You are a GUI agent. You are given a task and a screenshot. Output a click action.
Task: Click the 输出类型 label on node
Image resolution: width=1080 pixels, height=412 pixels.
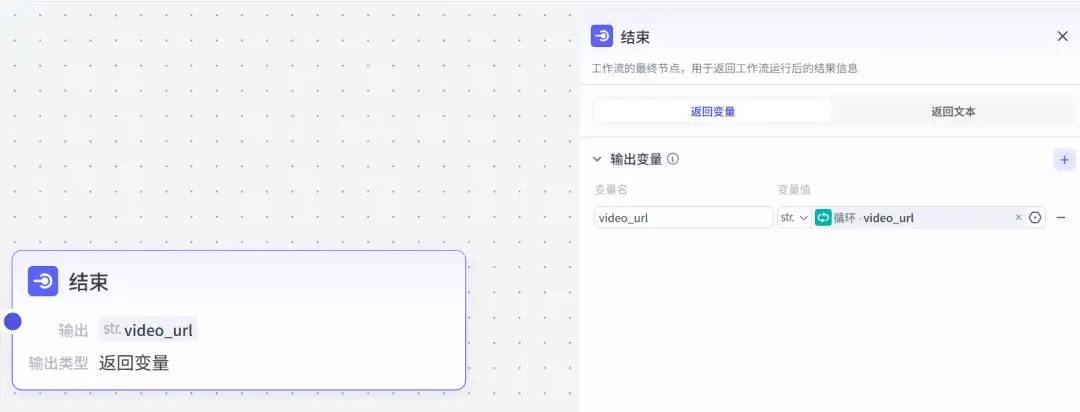(59, 364)
